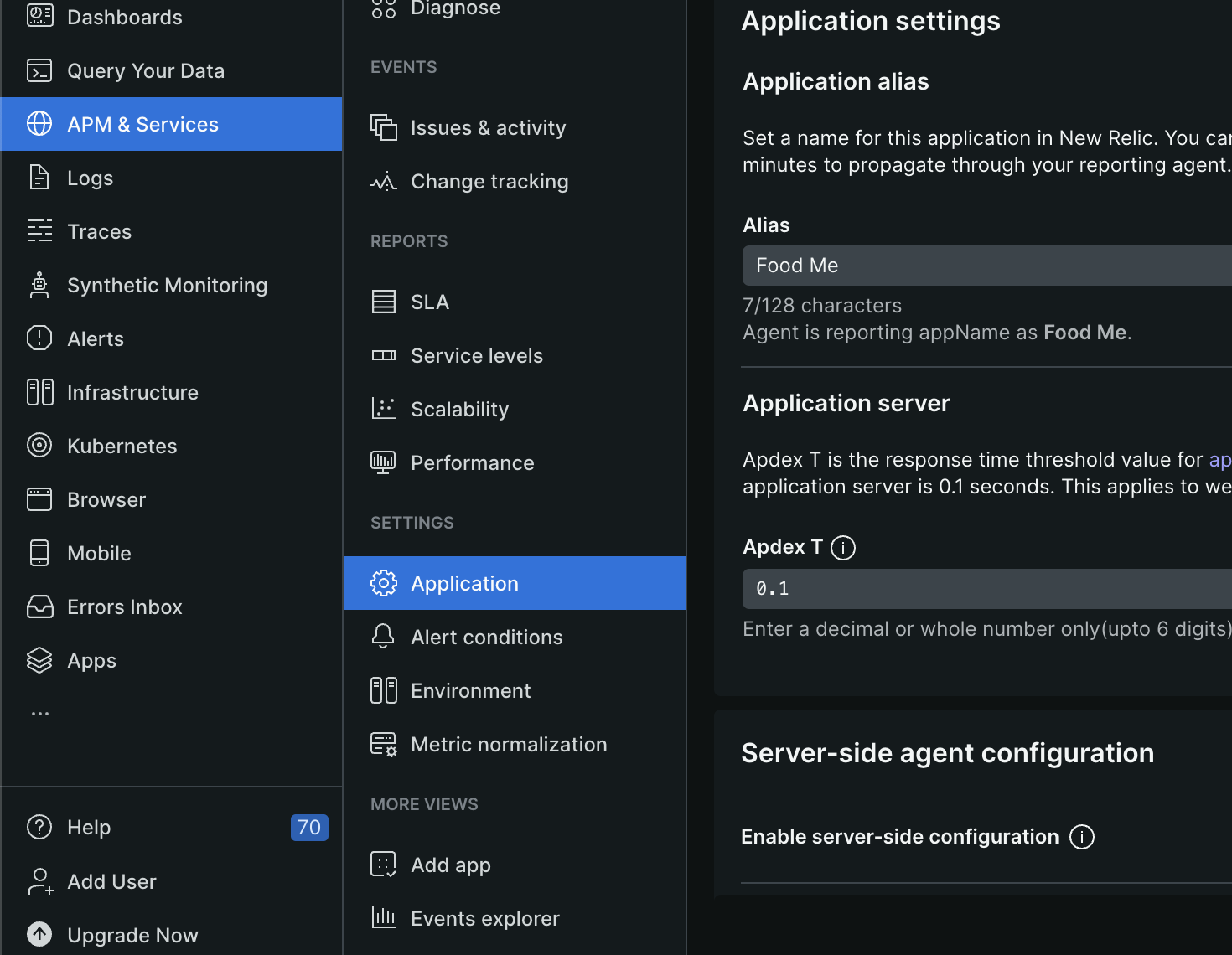Click the Diagnose icon
Image resolution: width=1232 pixels, height=955 pixels.
coord(384,8)
